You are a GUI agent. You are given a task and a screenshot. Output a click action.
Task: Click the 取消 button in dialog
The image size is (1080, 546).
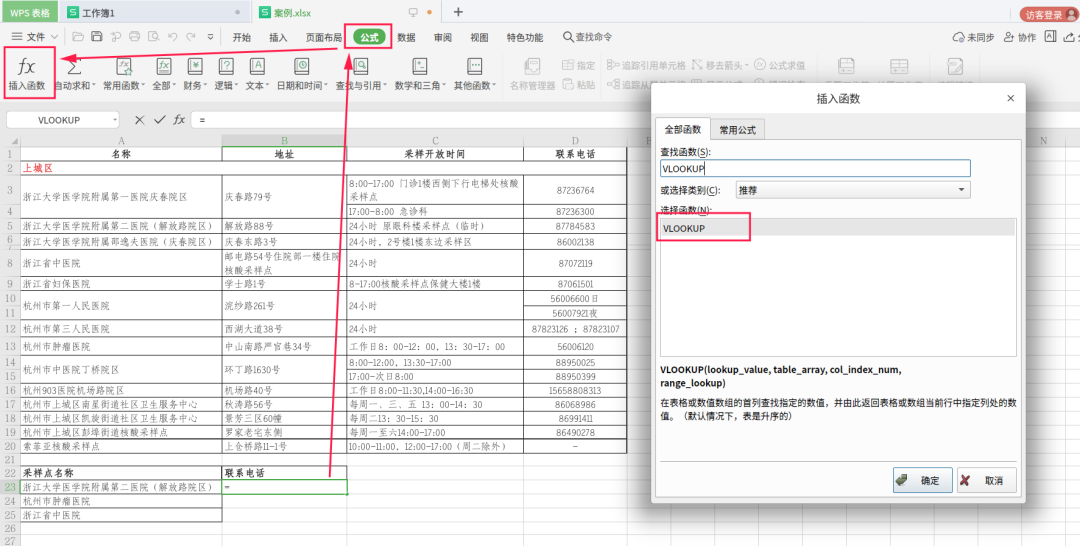click(x=986, y=481)
